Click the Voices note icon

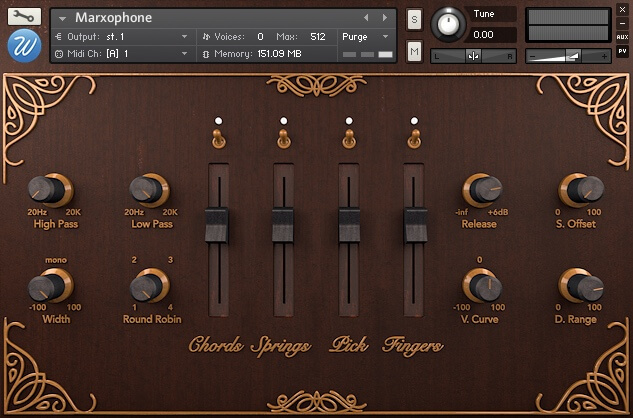pyautogui.click(x=206, y=37)
